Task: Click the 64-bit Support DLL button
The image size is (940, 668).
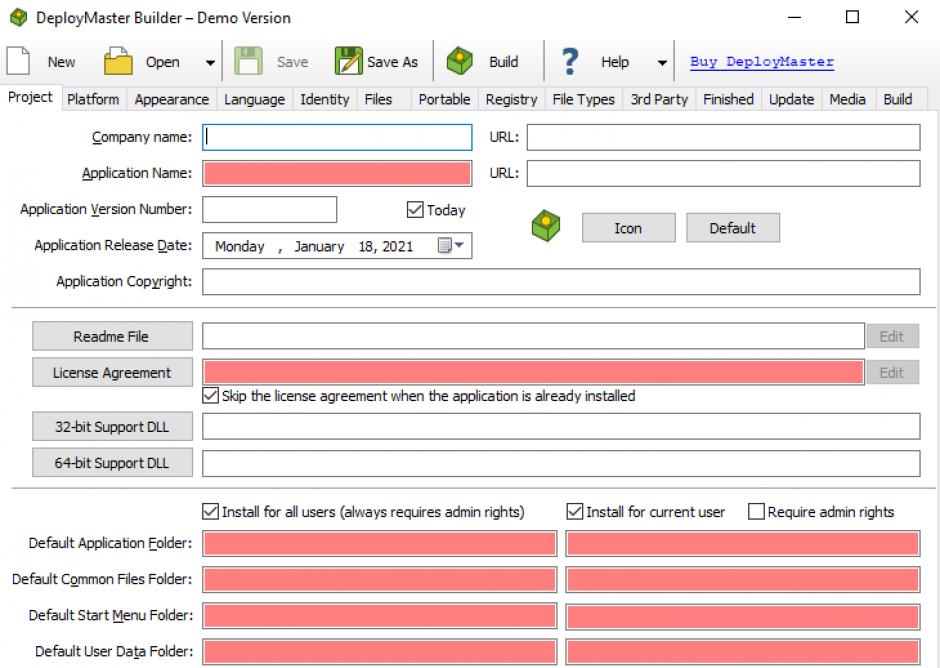Action: [x=112, y=462]
